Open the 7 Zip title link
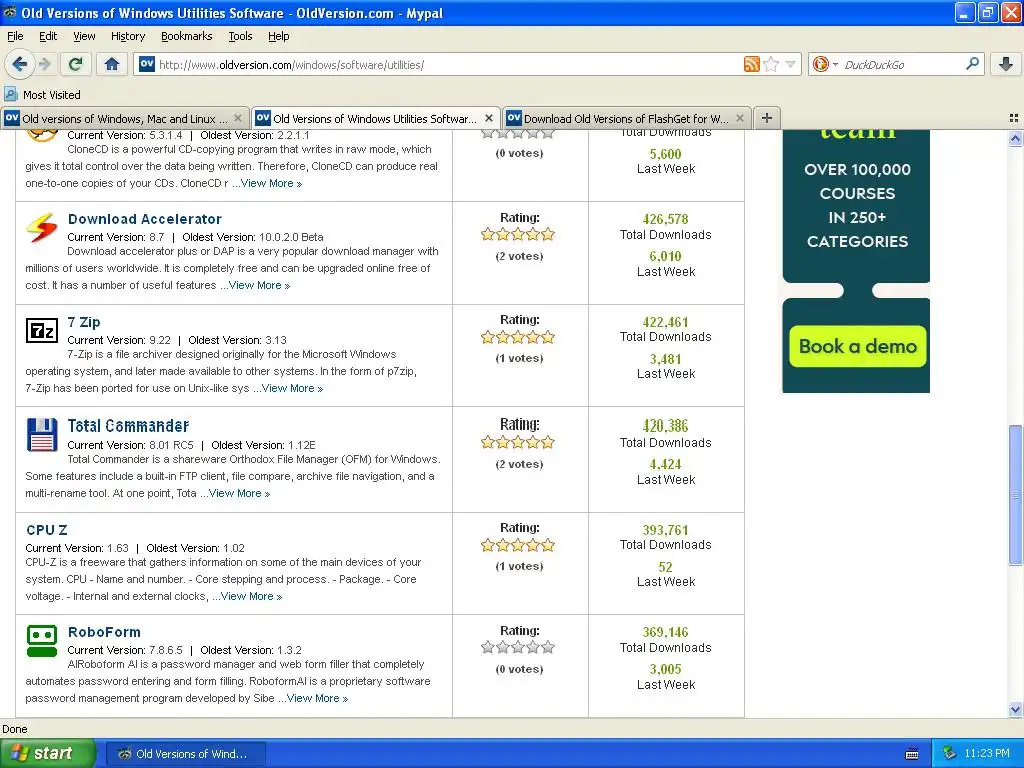This screenshot has height=768, width=1024. [x=84, y=322]
